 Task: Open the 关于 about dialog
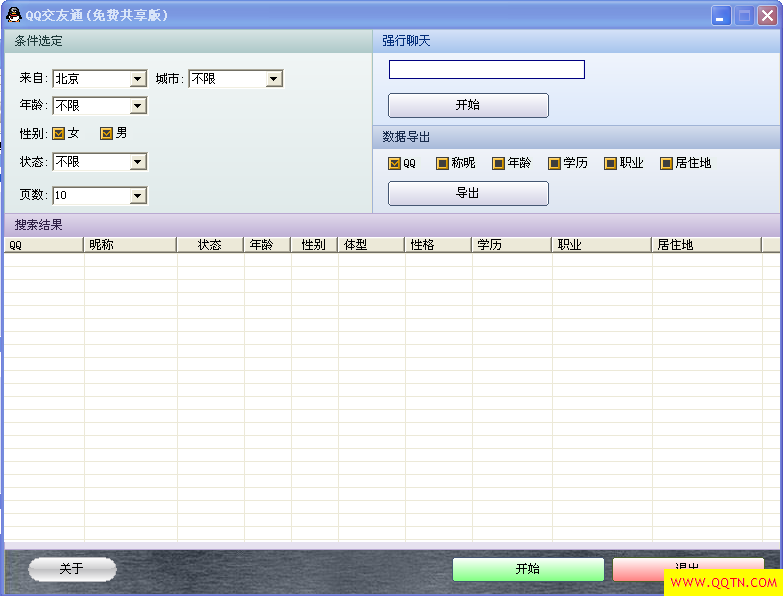[72, 569]
